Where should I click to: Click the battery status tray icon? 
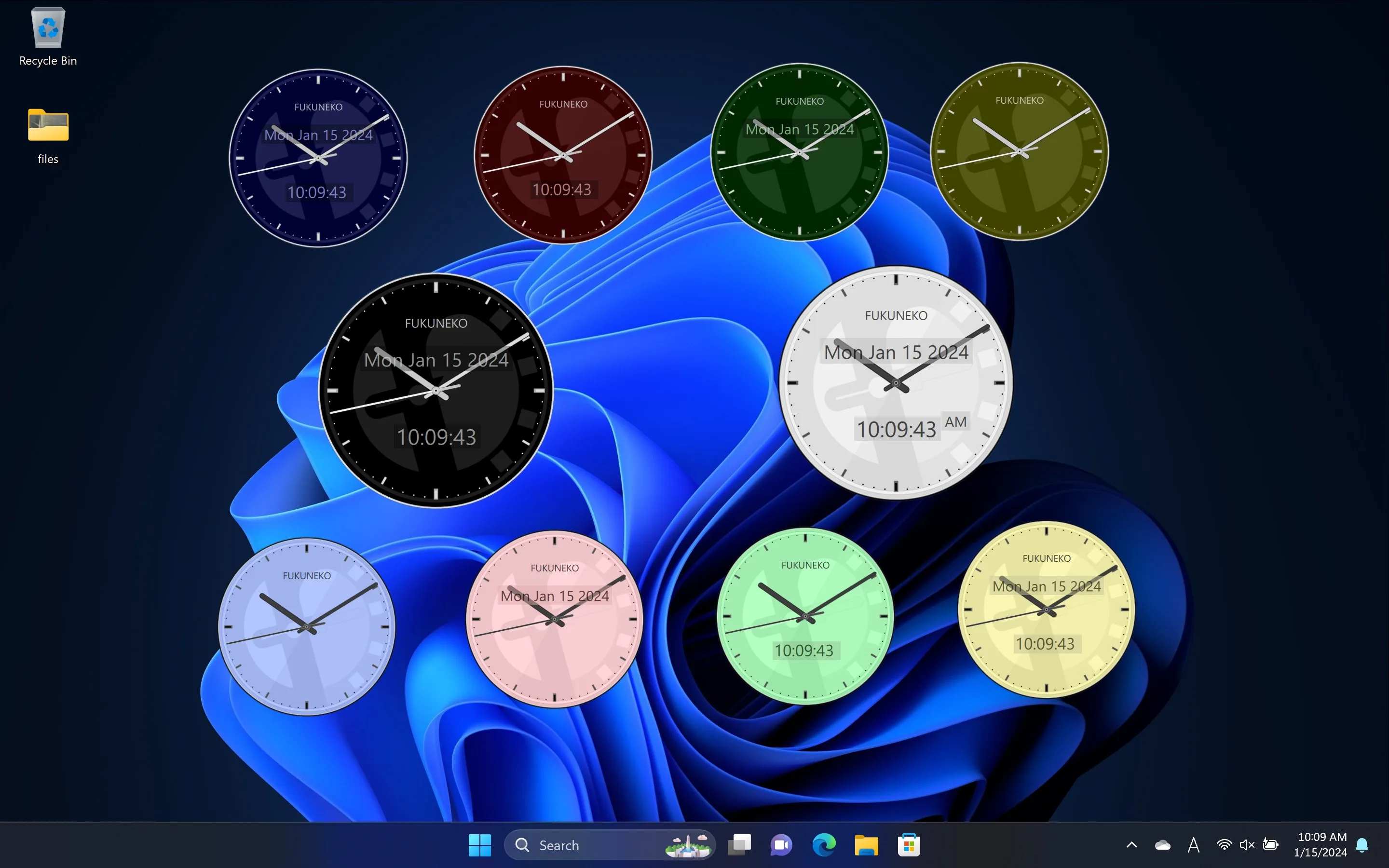(x=1271, y=845)
